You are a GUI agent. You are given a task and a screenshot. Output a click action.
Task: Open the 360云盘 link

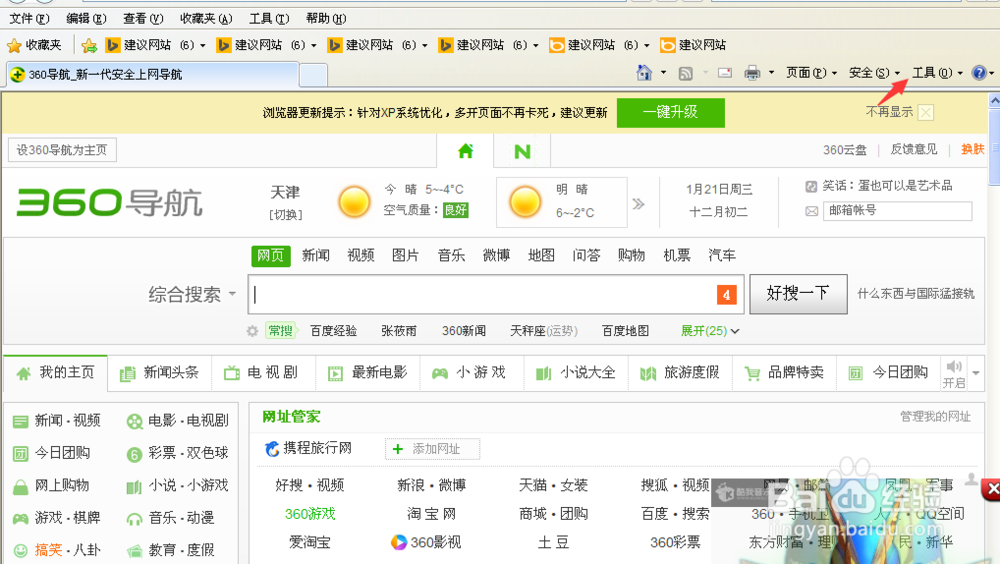(x=844, y=150)
